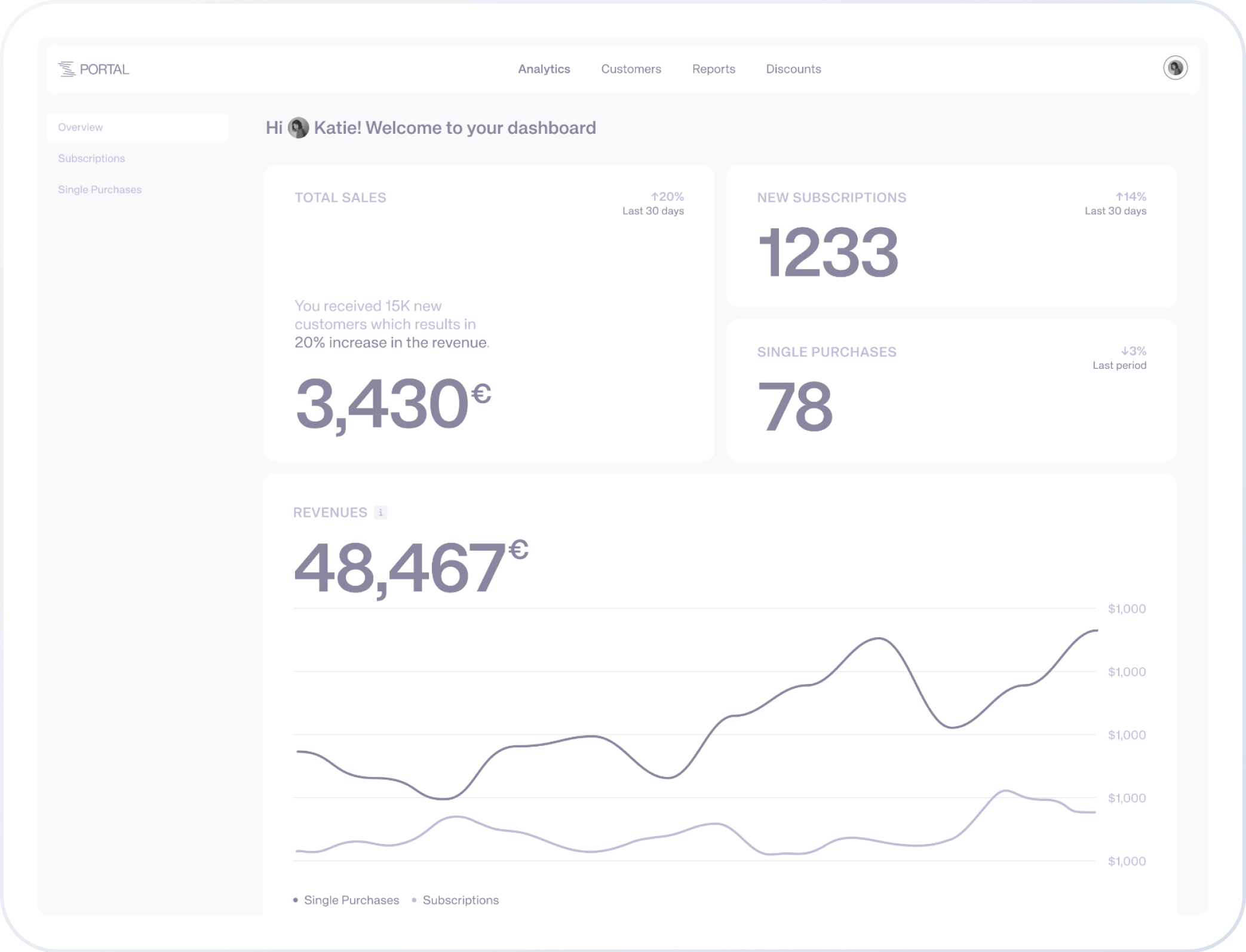The height and width of the screenshot is (952, 1246).
Task: Click the Total Sales up-arrow 20% indicator
Action: 667,196
